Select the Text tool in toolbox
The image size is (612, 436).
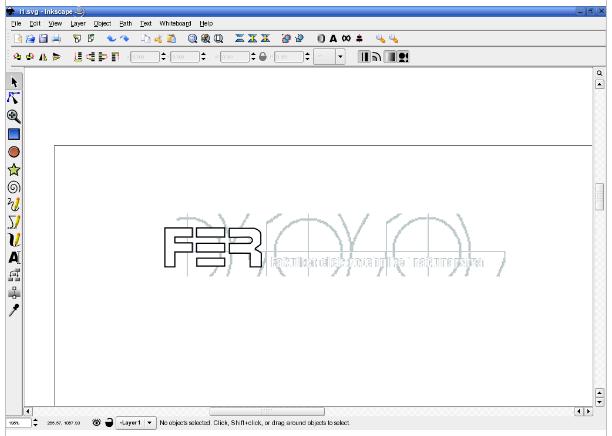14,258
